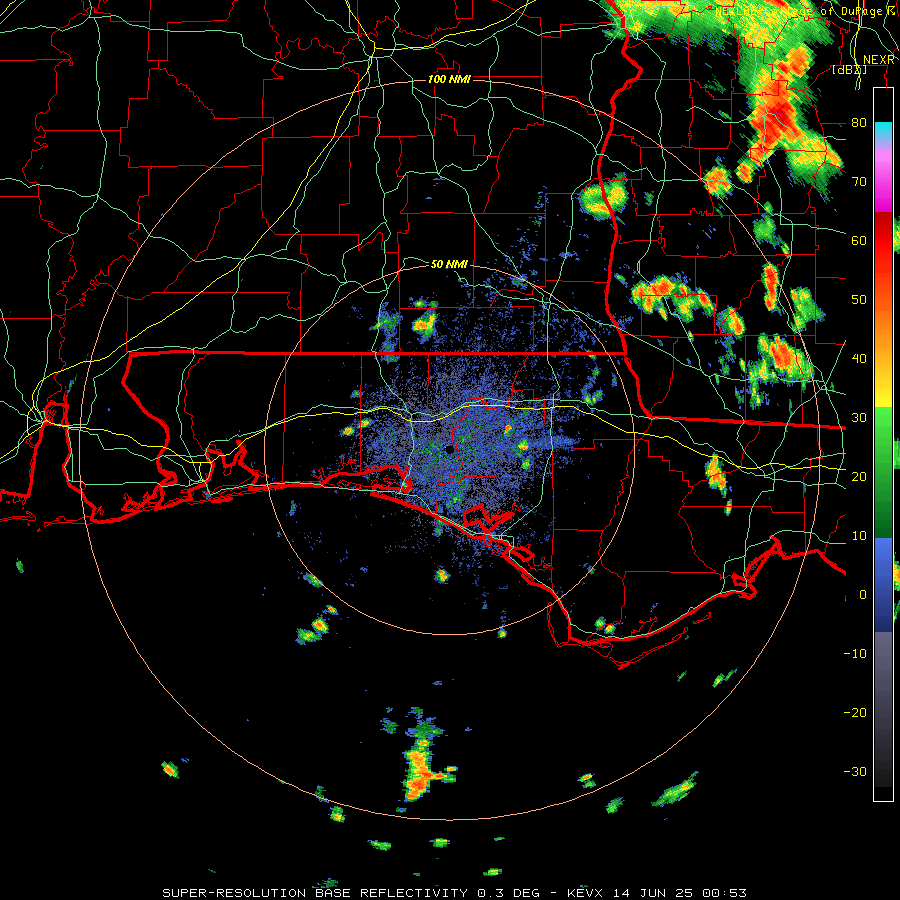The width and height of the screenshot is (900, 900).
Task: Click the SUPER-RESOLUTION BASE REFLECTIVITY caption
Action: click(315, 893)
